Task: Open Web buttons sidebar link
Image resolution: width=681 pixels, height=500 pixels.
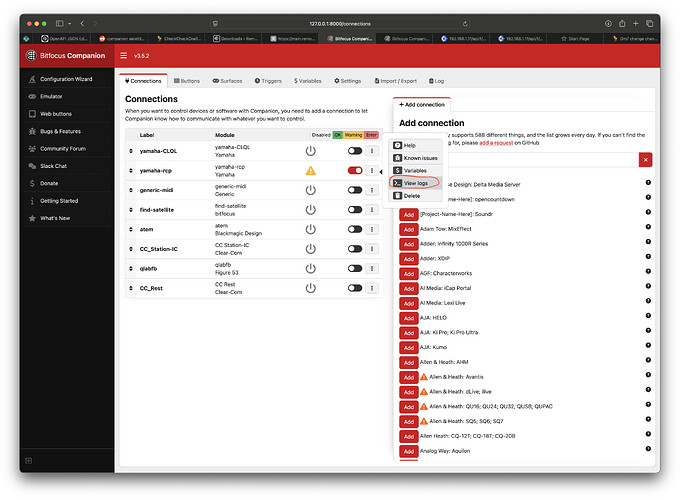Action: pyautogui.click(x=56, y=114)
